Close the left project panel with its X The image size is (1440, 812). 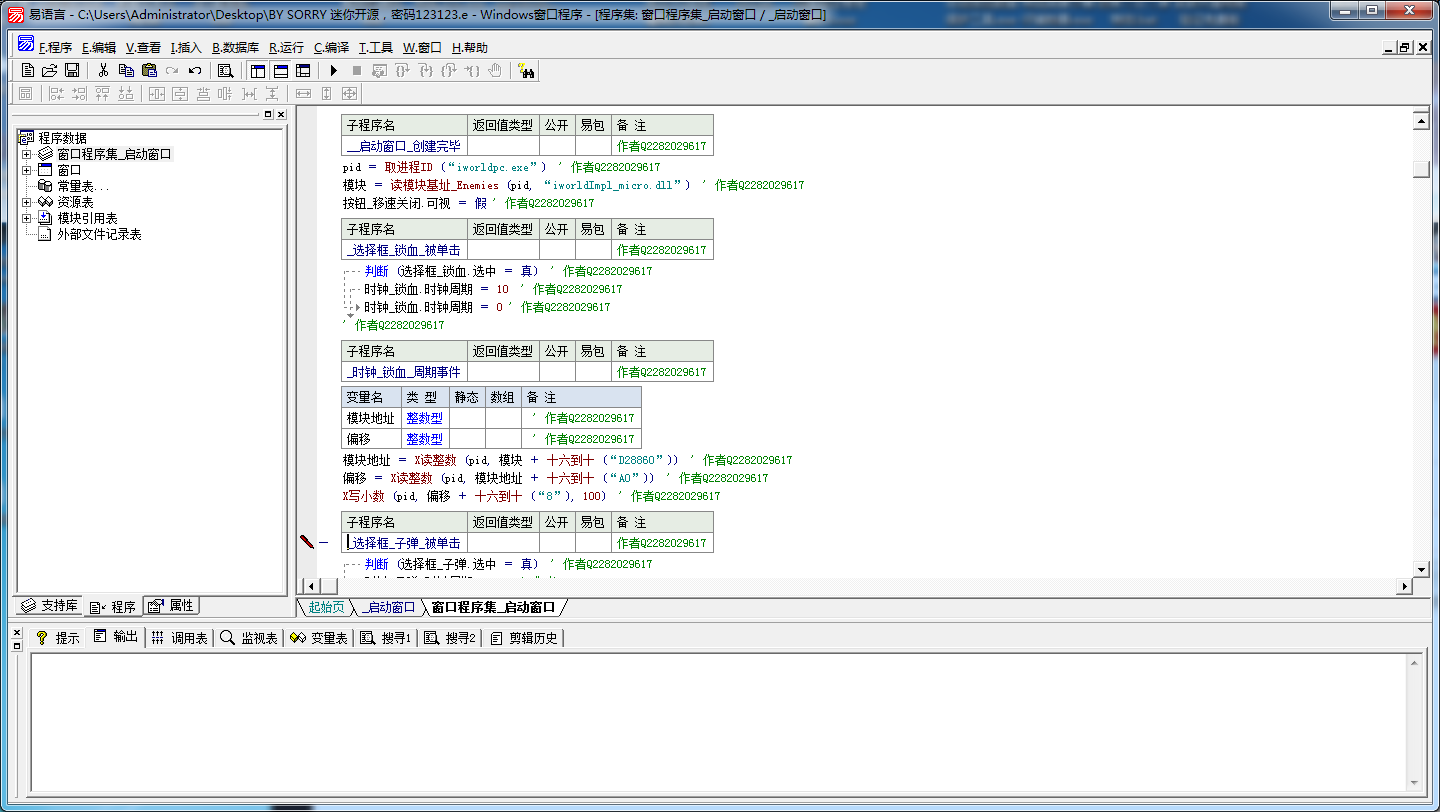(281, 115)
